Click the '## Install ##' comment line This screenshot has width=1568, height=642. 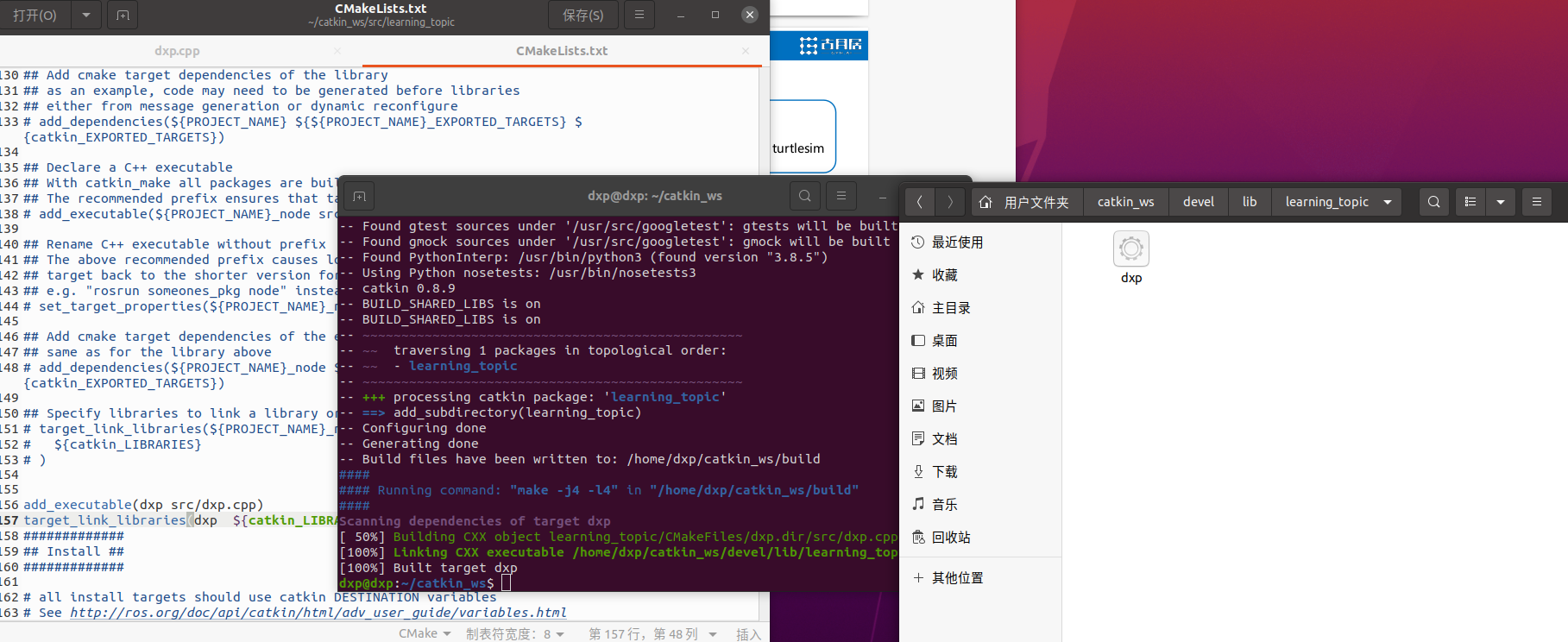(74, 551)
